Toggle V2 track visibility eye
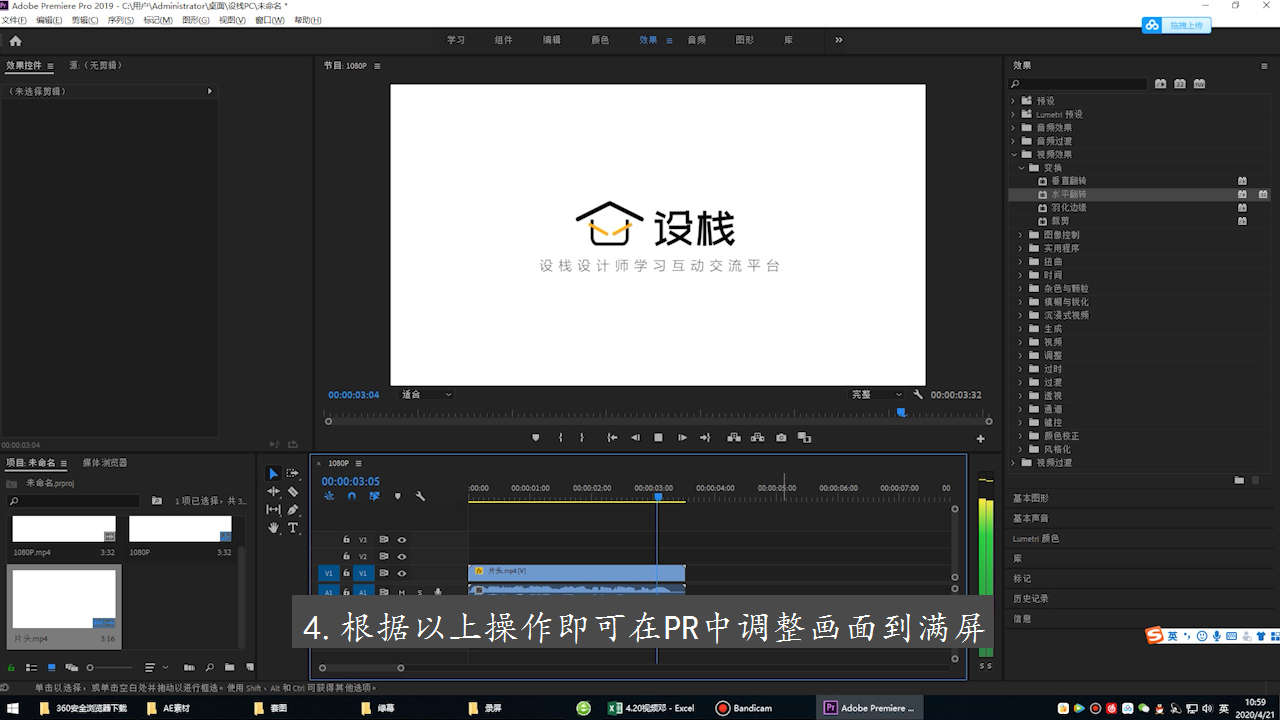Image resolution: width=1280 pixels, height=720 pixels. tap(402, 556)
